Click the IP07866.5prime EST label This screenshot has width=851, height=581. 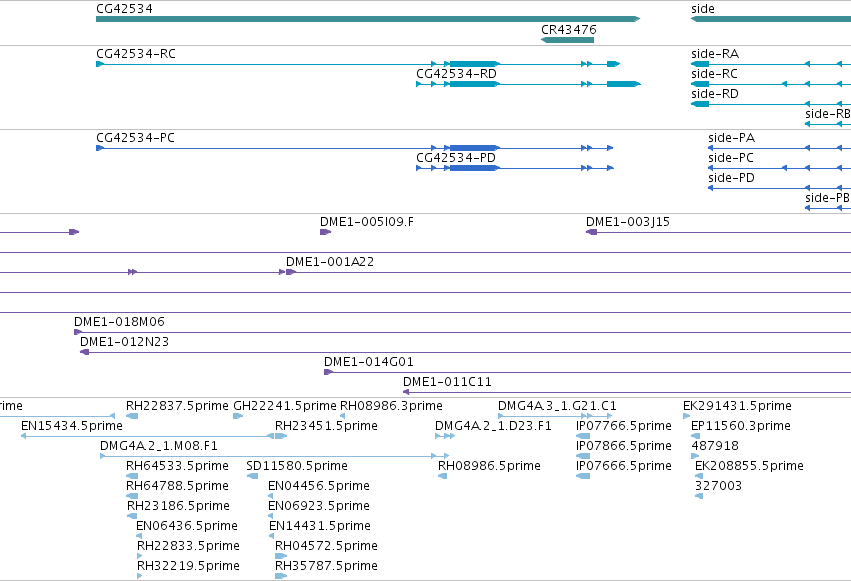point(624,446)
